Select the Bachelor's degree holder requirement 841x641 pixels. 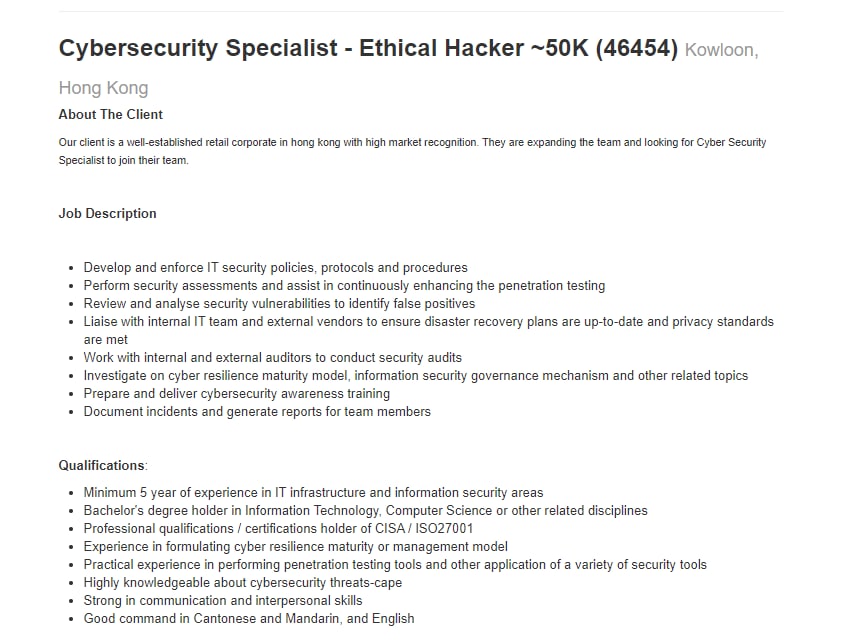coord(365,511)
